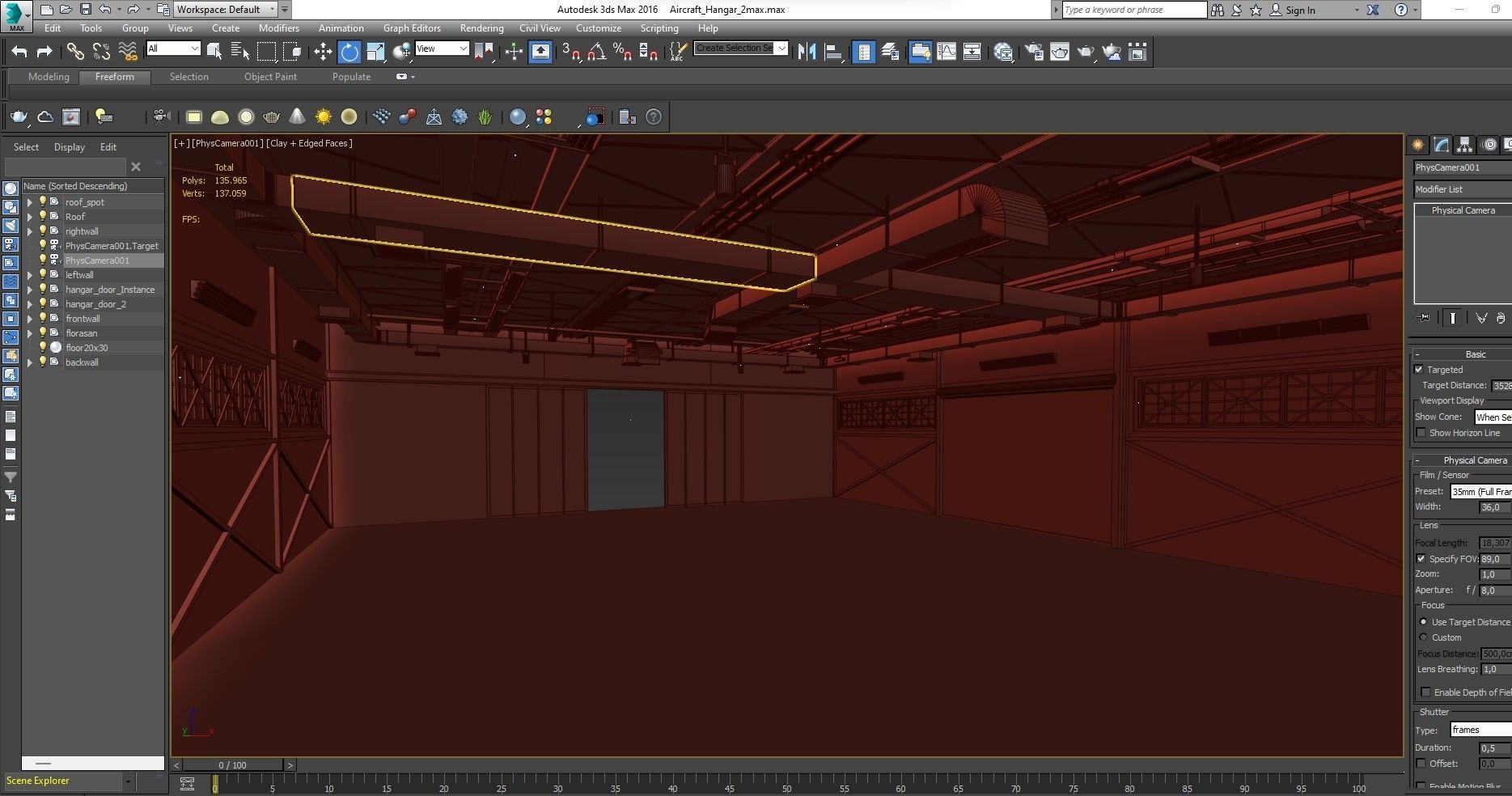Screen dimensions: 1512x796
Task: Switch to the Hierarchy command panel
Action: click(x=1464, y=145)
